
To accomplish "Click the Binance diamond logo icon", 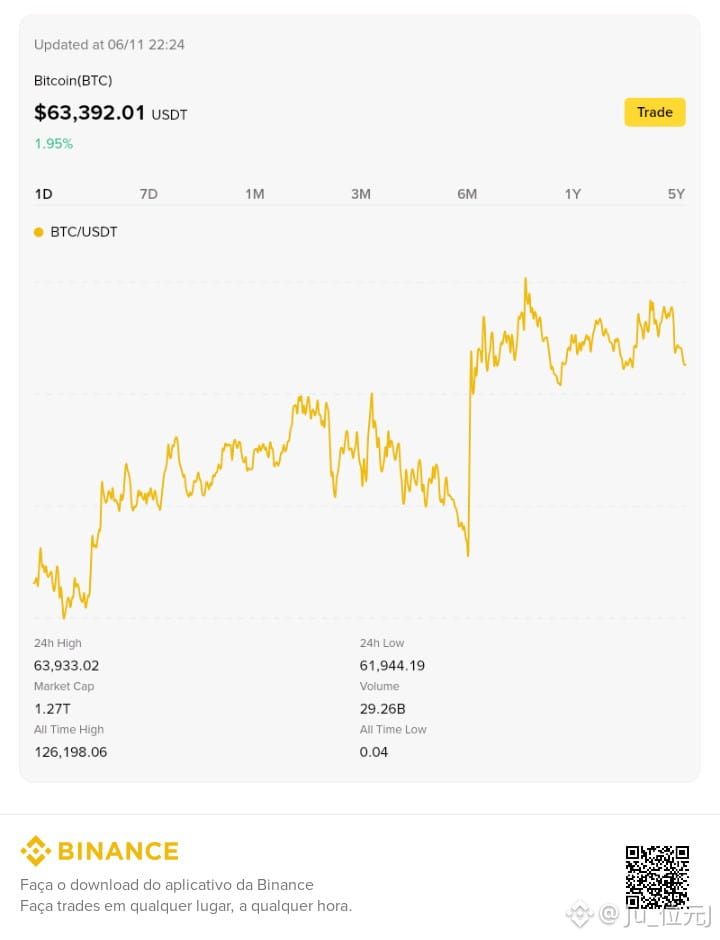I will (x=35, y=851).
